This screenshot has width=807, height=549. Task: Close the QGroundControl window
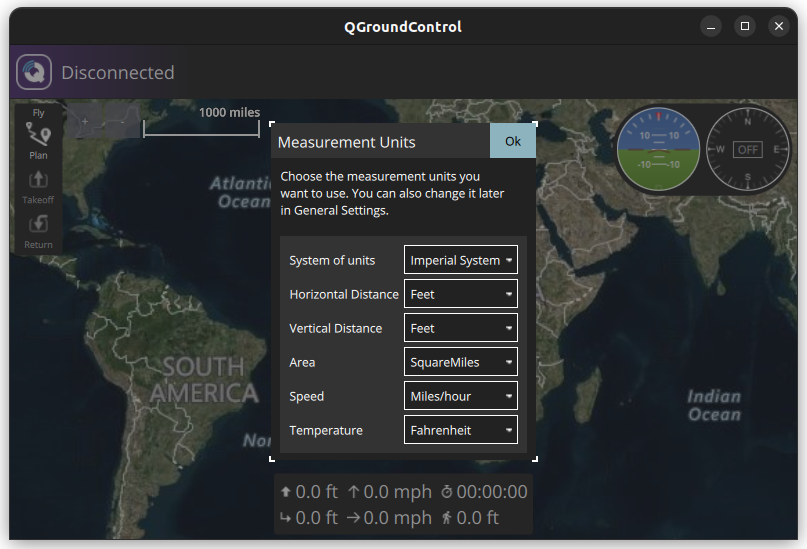779,26
